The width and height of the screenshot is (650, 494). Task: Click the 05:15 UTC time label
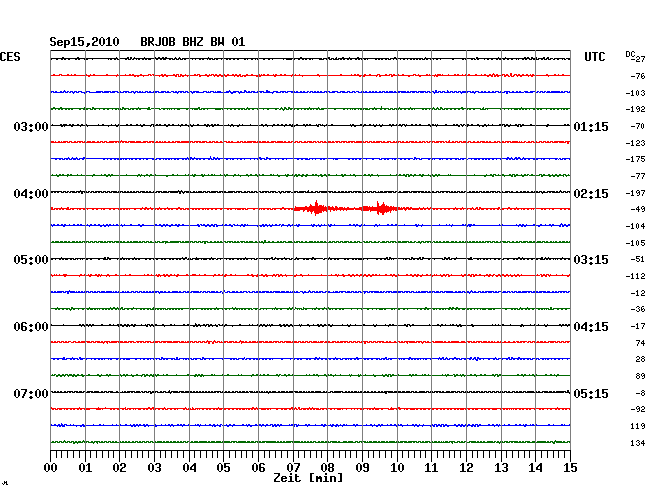(591, 393)
